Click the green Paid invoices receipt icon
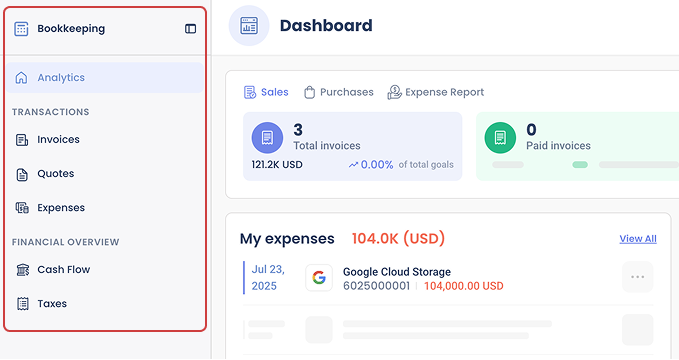The width and height of the screenshot is (679, 360). point(500,138)
